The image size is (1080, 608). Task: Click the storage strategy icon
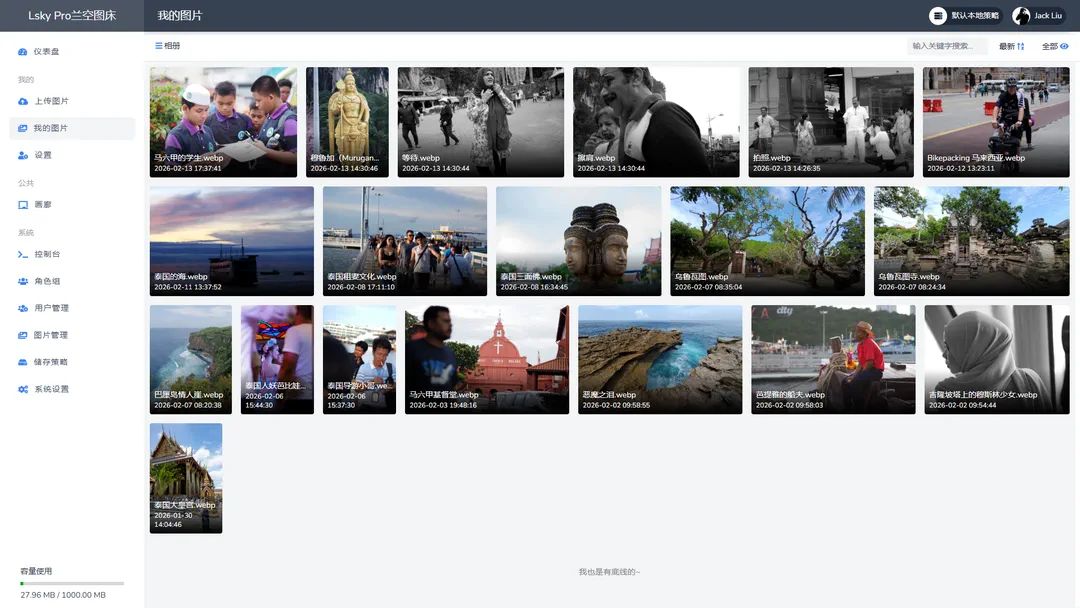23,362
